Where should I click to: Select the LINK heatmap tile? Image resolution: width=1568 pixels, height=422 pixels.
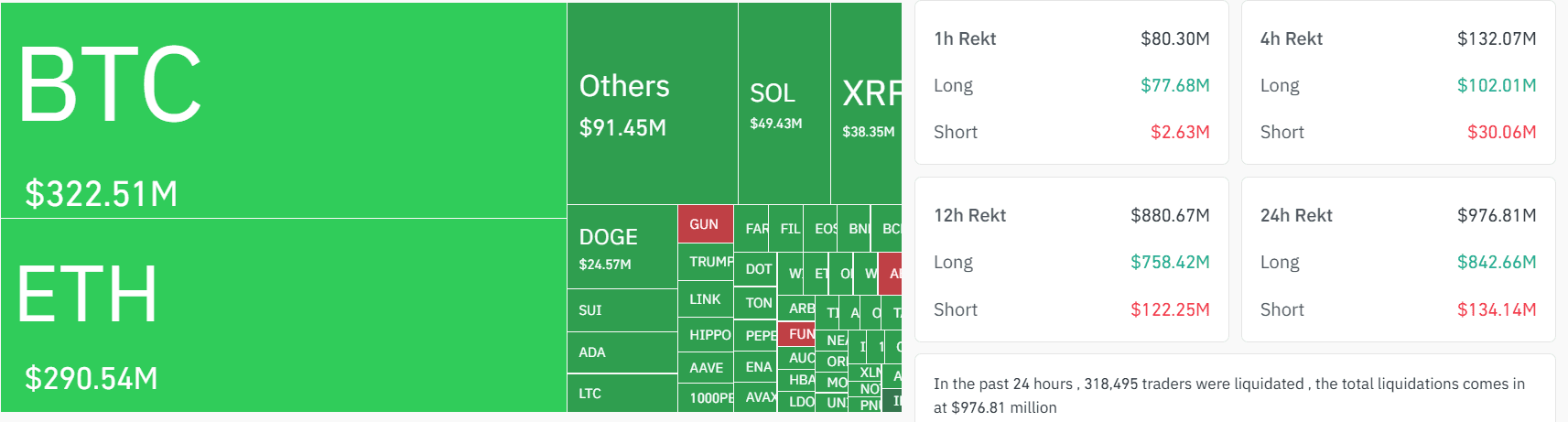[x=706, y=299]
